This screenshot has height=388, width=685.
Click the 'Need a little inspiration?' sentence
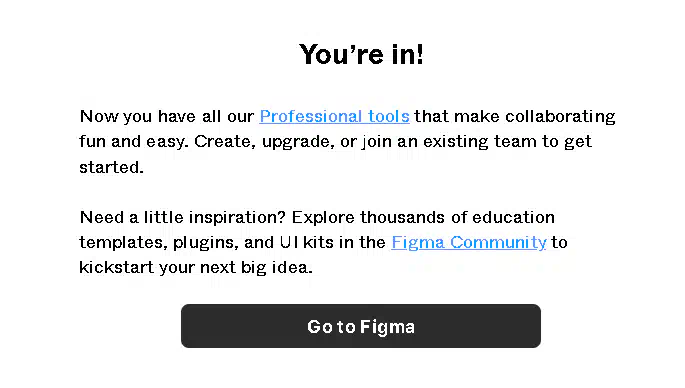coord(183,217)
